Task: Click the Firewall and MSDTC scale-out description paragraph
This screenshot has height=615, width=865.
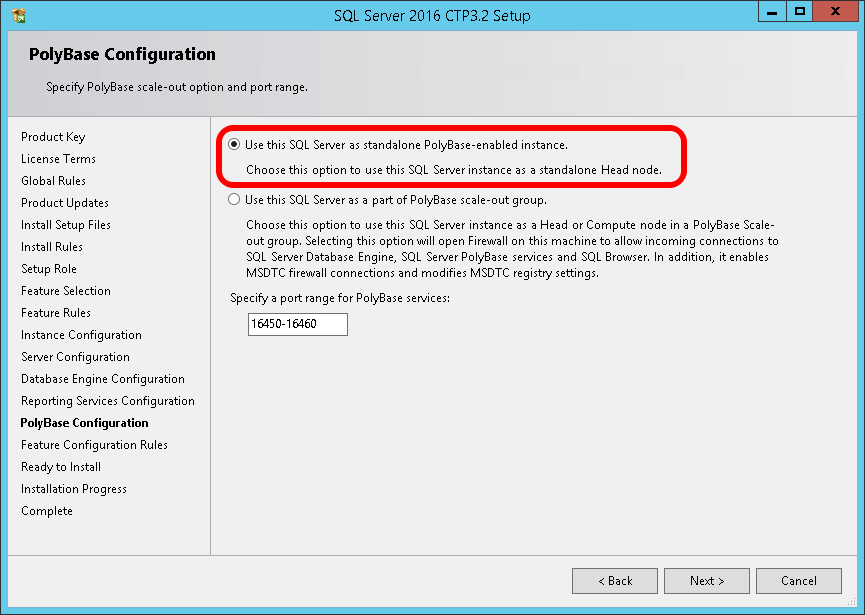Action: tap(512, 249)
